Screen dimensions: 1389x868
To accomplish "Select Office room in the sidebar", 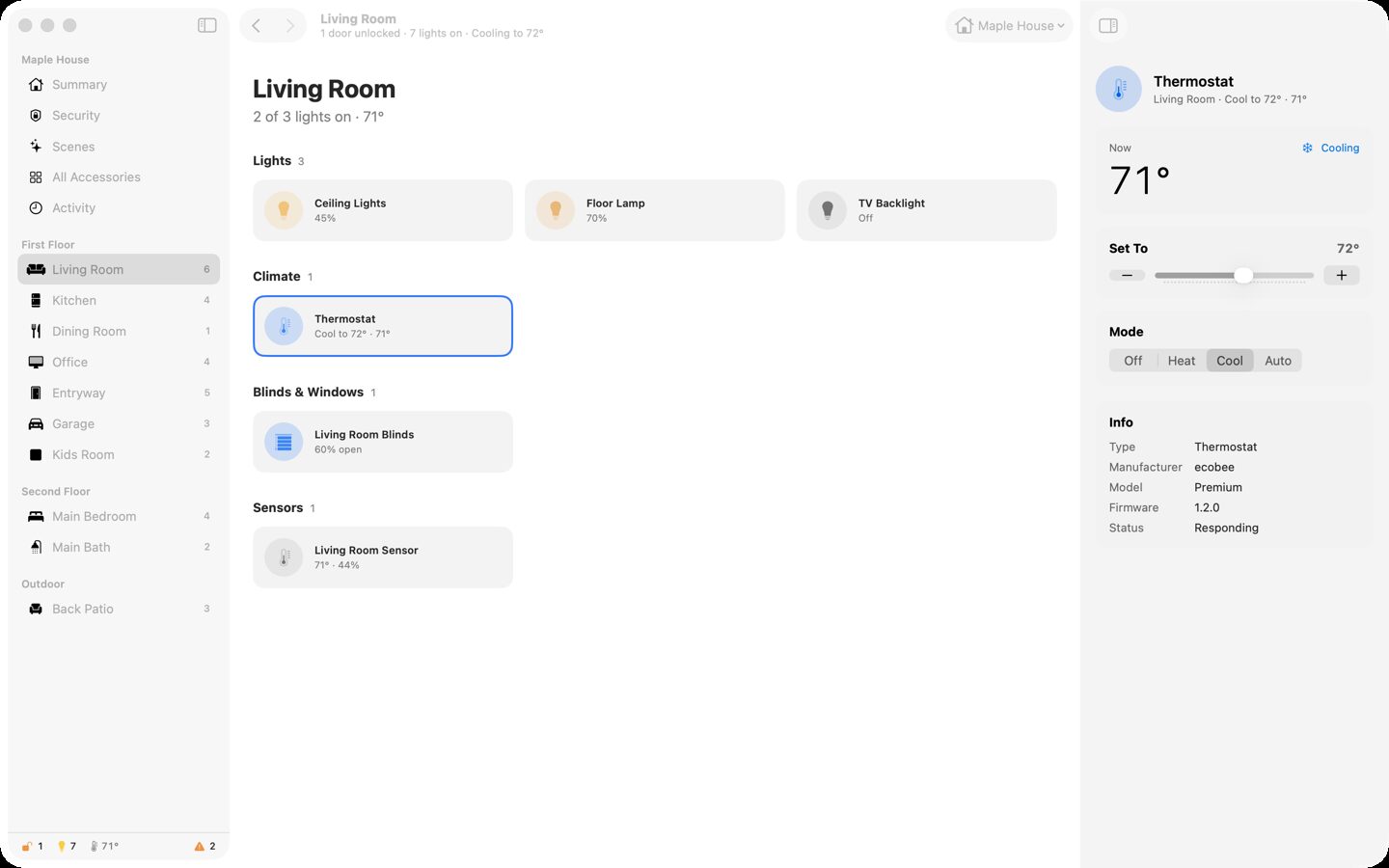I will (119, 363).
